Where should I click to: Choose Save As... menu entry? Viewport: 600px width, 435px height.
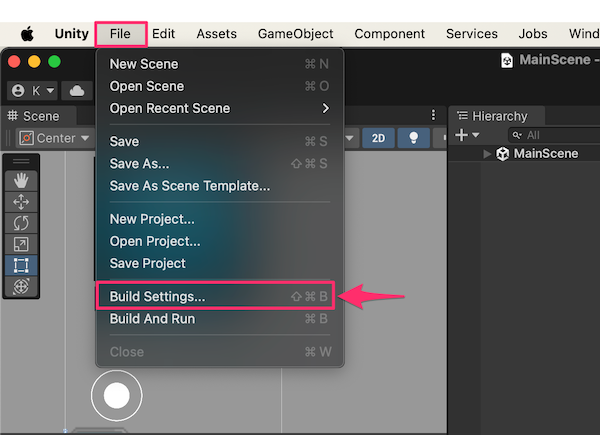point(220,164)
